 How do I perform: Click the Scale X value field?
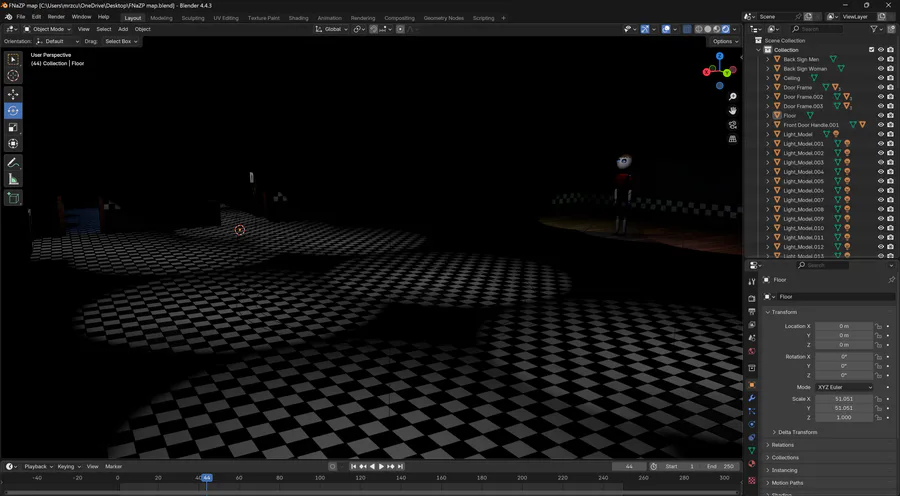coord(844,399)
